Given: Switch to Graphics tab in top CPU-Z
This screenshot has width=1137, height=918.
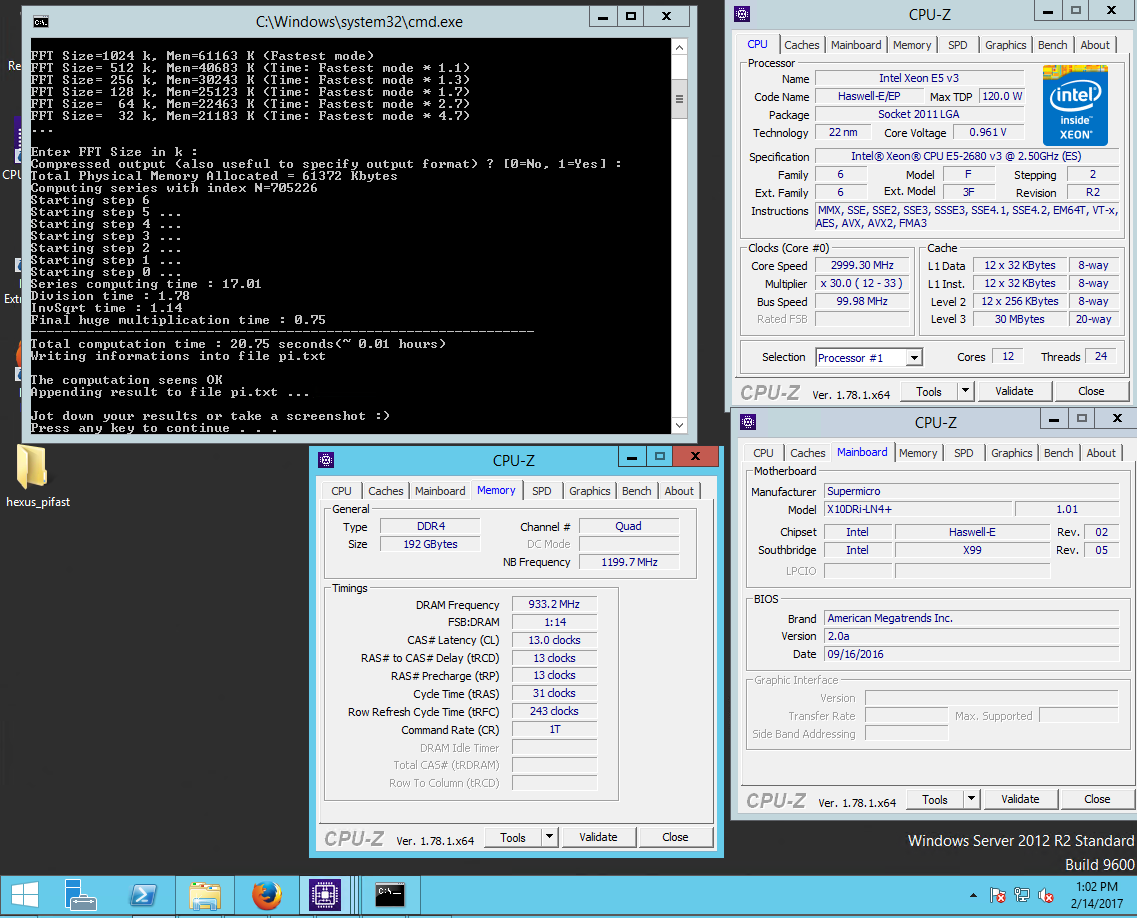Looking at the screenshot, I should (x=1005, y=45).
